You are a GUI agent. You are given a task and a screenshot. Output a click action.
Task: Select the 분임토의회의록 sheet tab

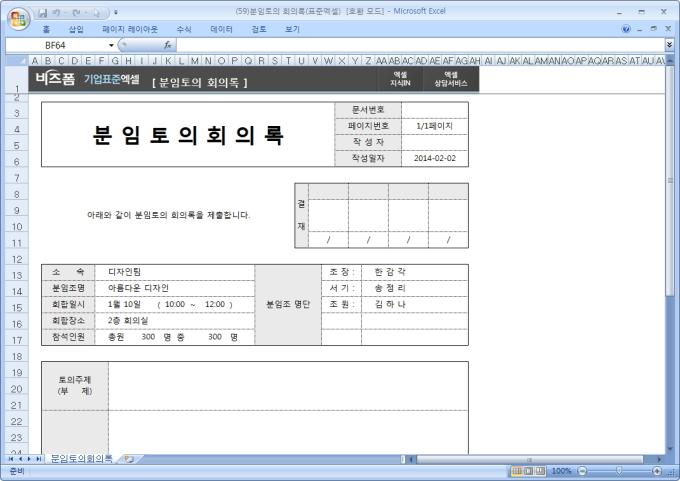81,459
